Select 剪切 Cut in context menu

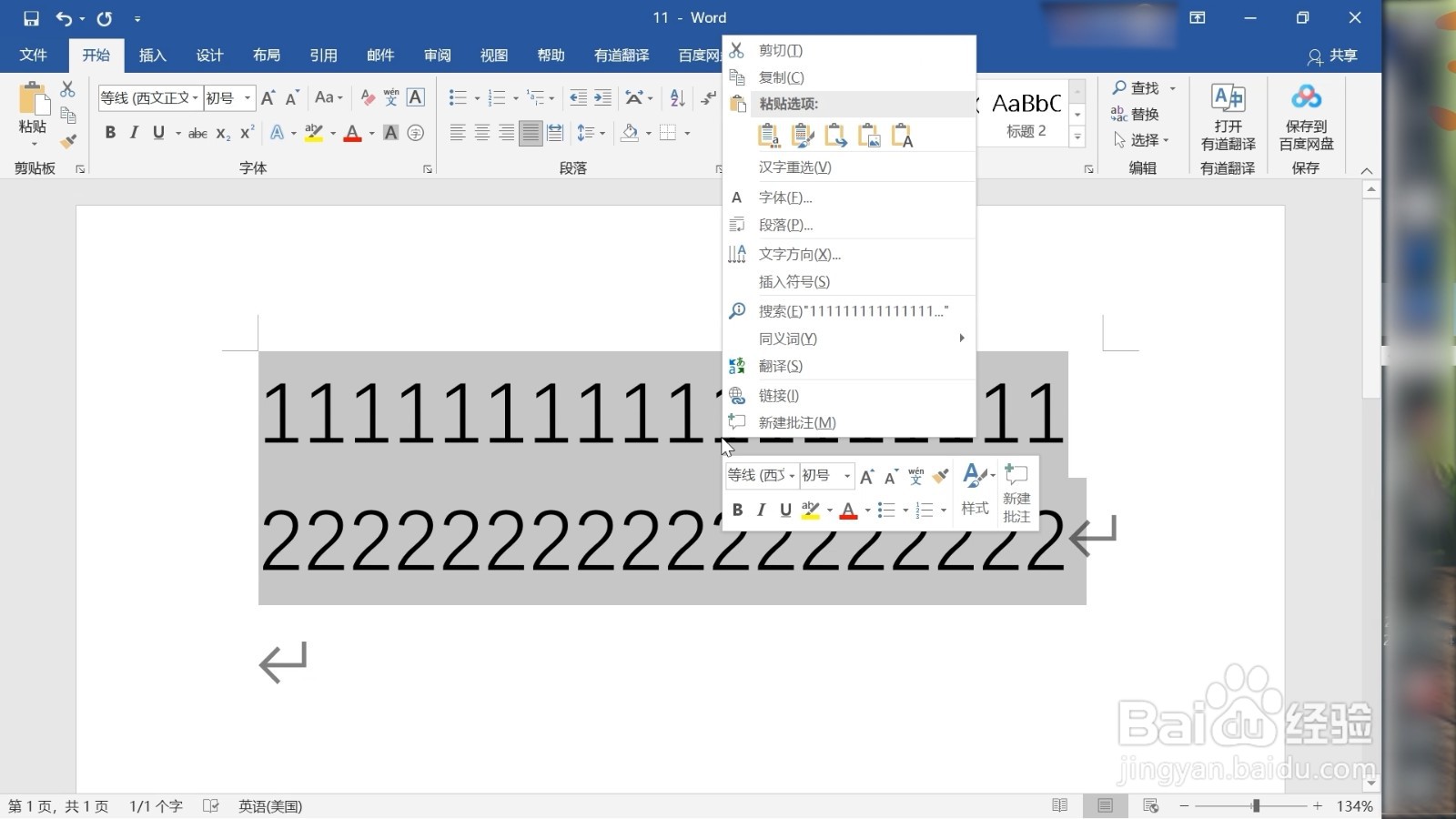point(849,50)
